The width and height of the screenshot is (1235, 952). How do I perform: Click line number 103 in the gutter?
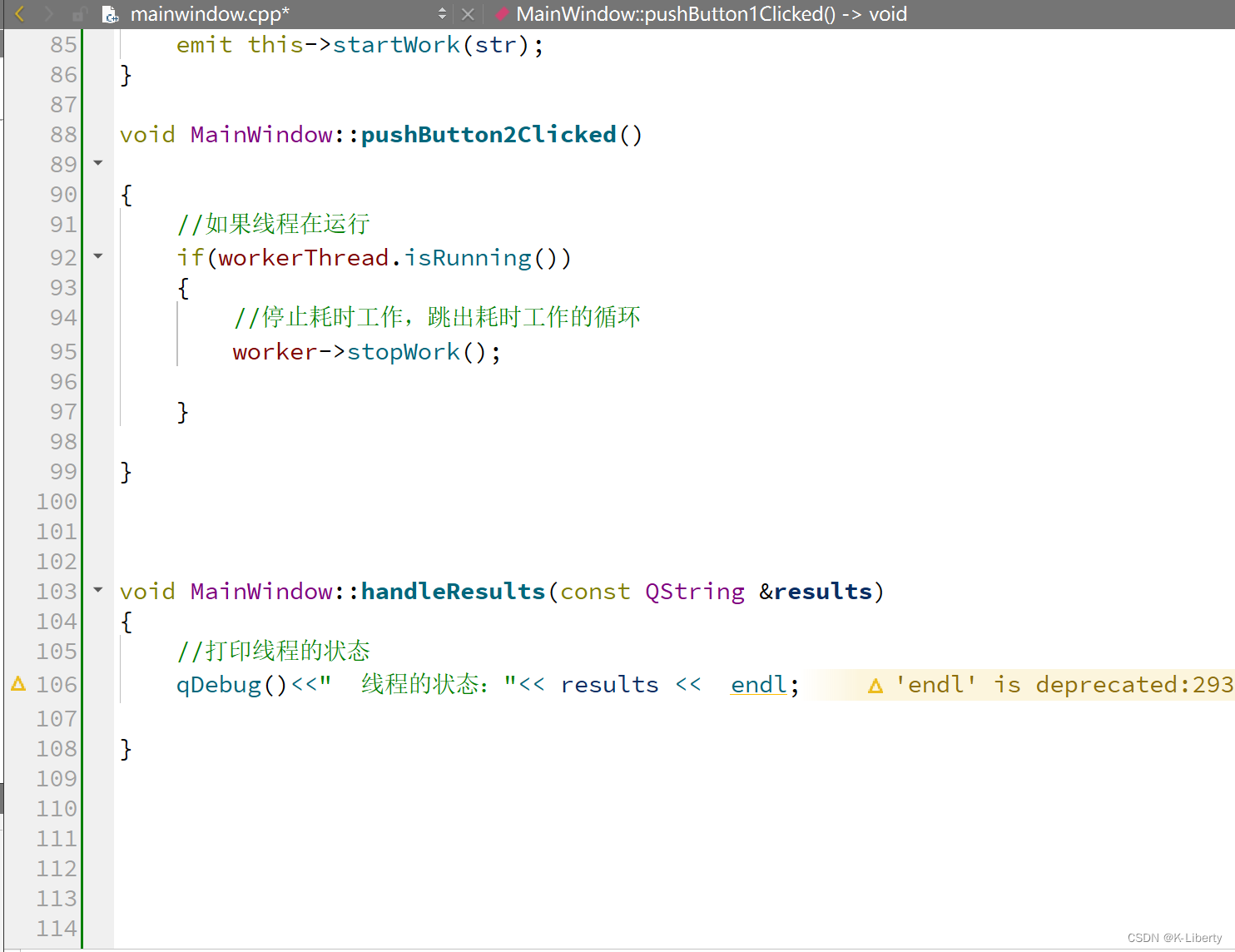[57, 592]
